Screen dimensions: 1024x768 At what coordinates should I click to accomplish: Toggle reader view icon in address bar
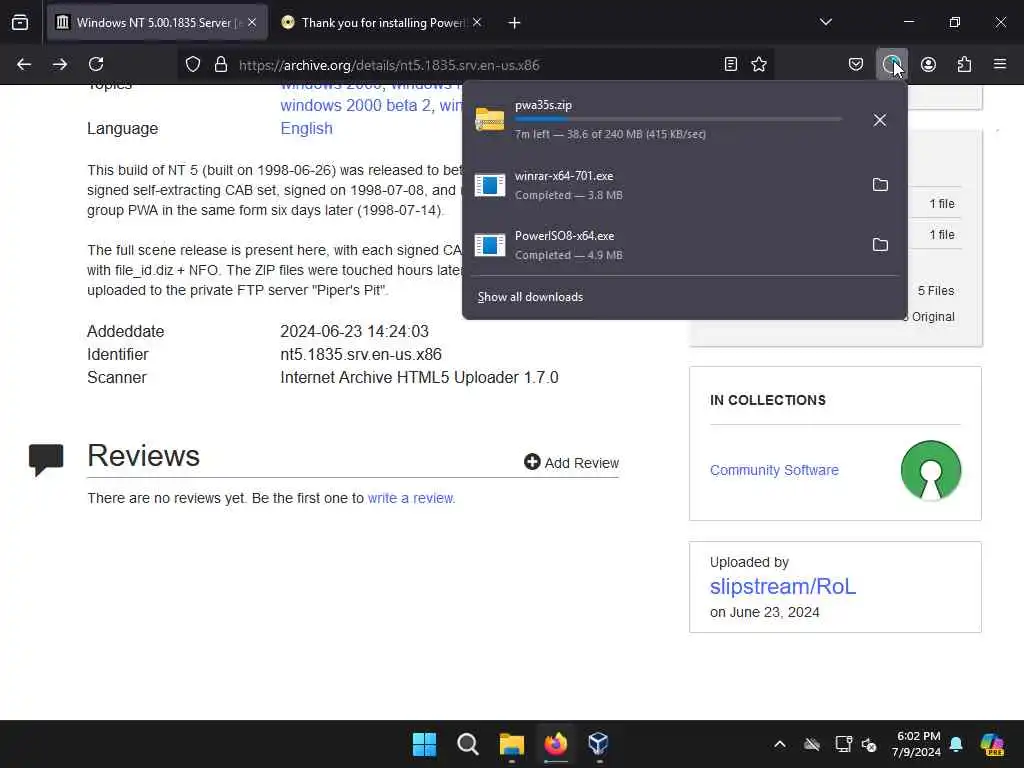731,64
